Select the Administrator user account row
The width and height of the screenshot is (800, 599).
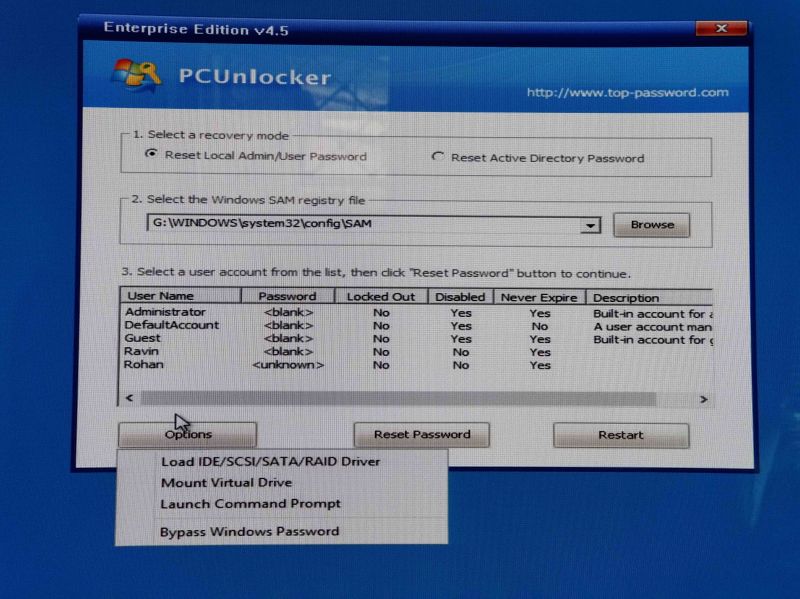tap(416, 312)
